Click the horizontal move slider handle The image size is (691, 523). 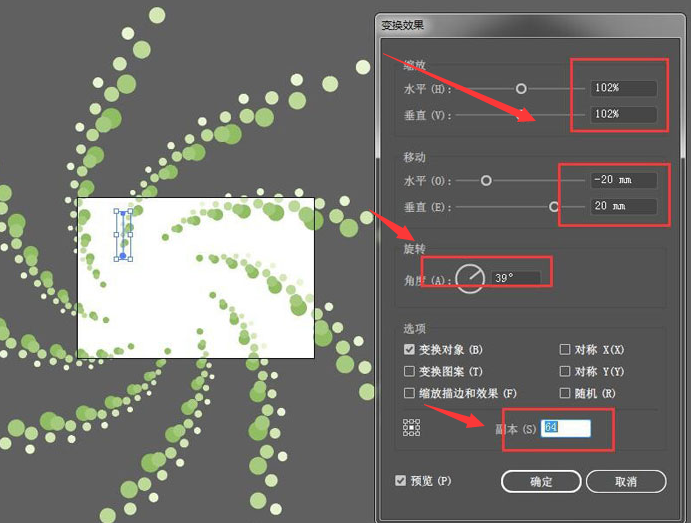[486, 180]
